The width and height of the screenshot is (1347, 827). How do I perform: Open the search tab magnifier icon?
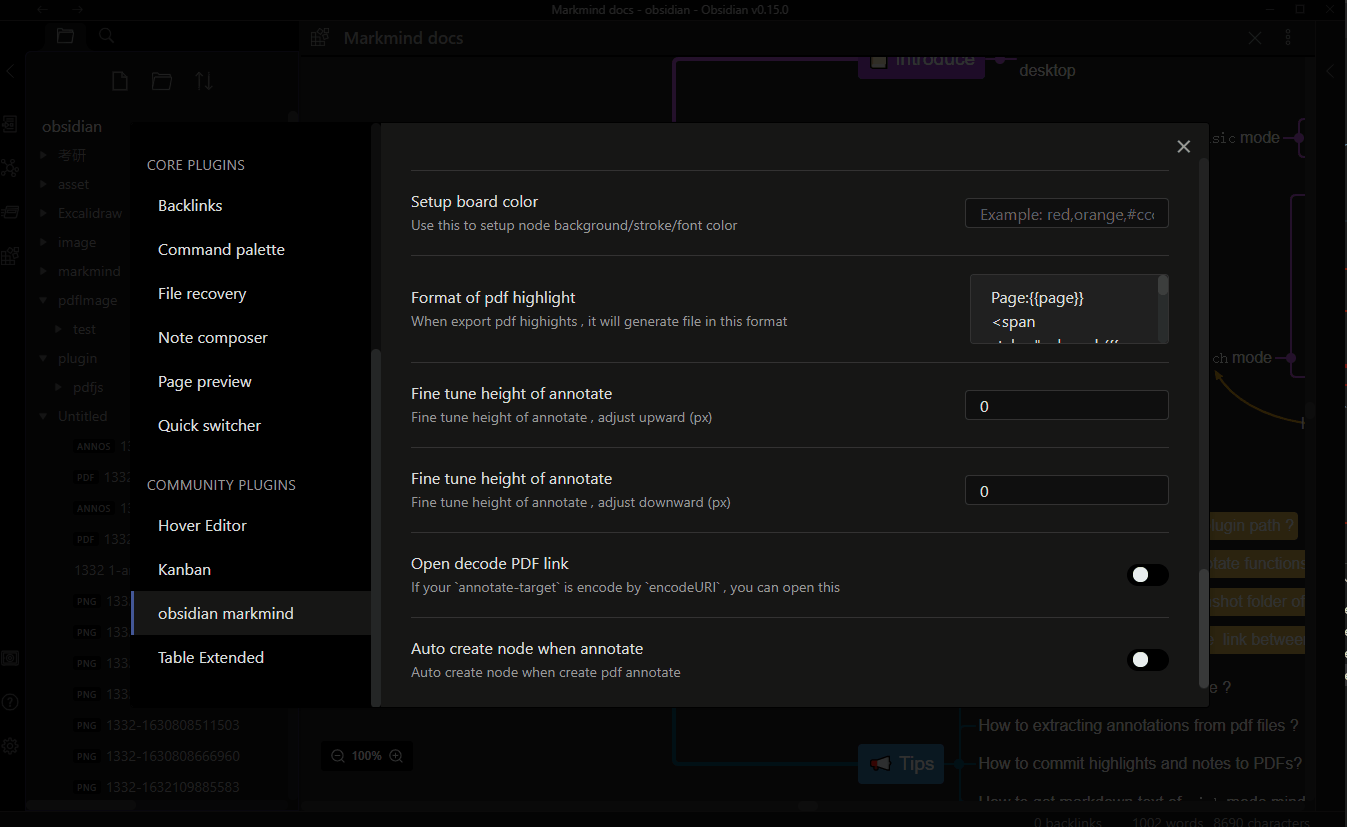click(106, 37)
